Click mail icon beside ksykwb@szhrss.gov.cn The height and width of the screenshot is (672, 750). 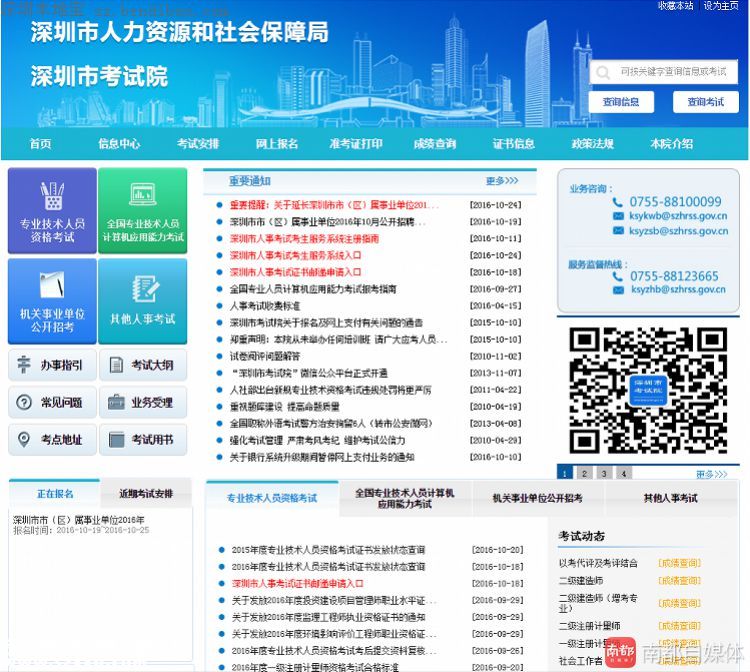[x=618, y=216]
